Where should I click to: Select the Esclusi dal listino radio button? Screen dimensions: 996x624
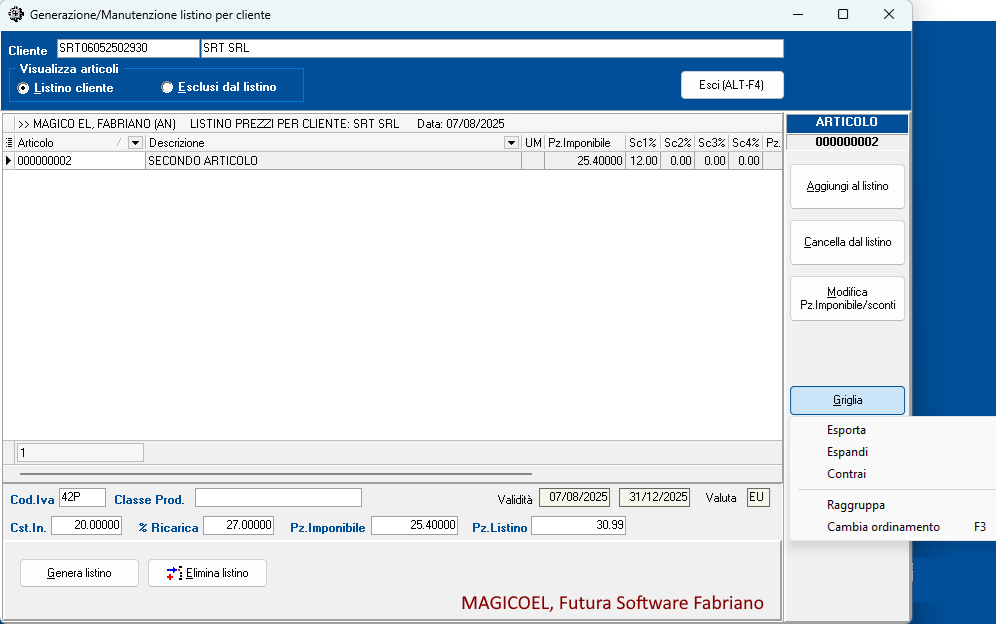click(167, 88)
